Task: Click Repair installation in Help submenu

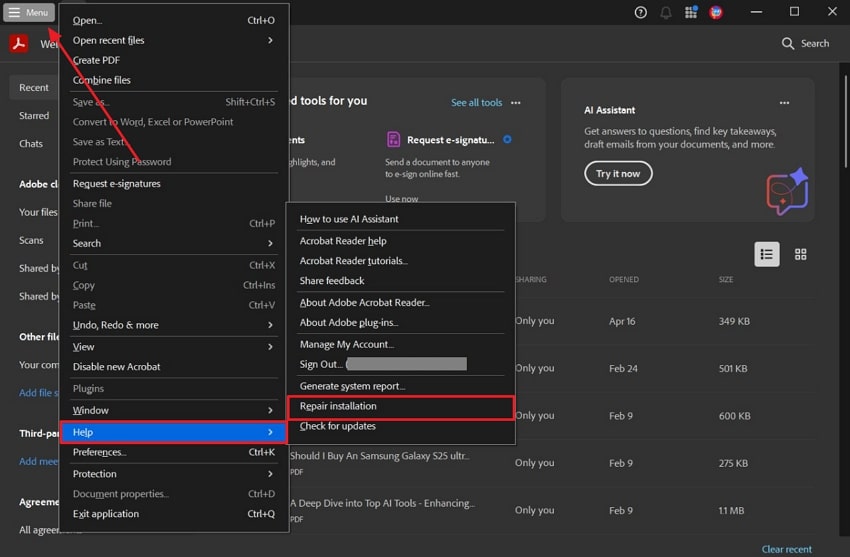Action: tap(401, 406)
